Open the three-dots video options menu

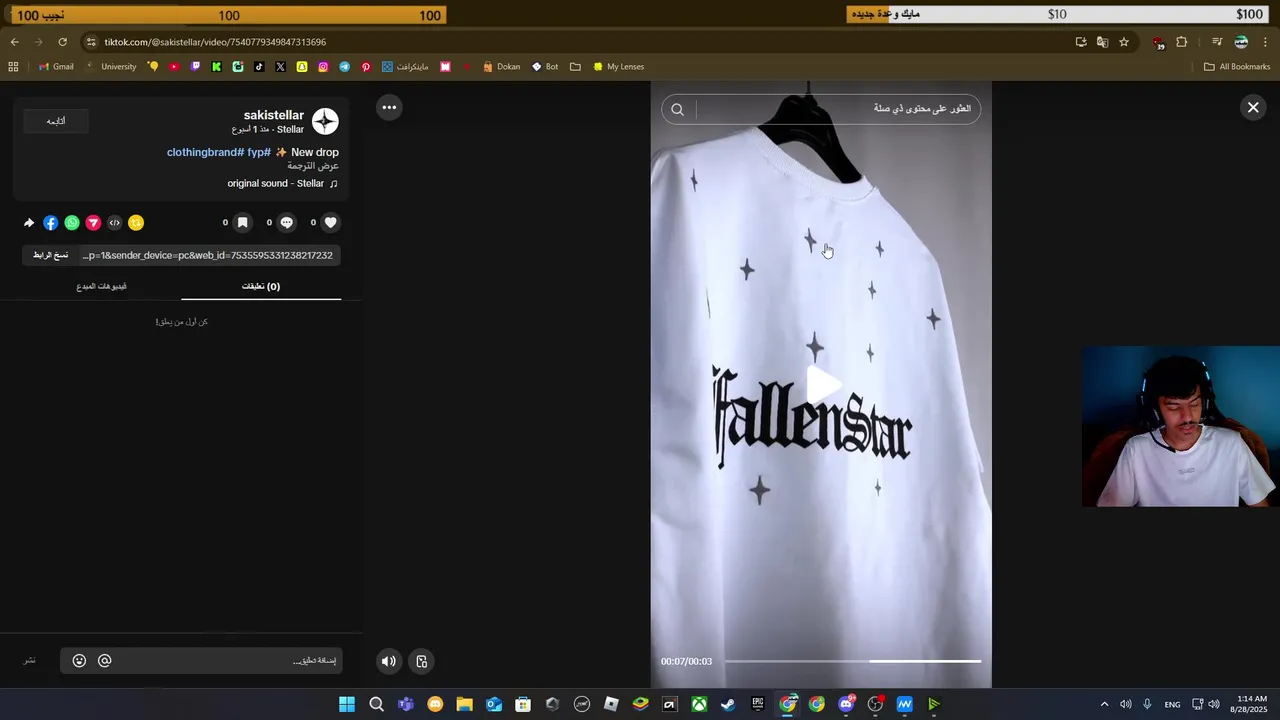(389, 107)
